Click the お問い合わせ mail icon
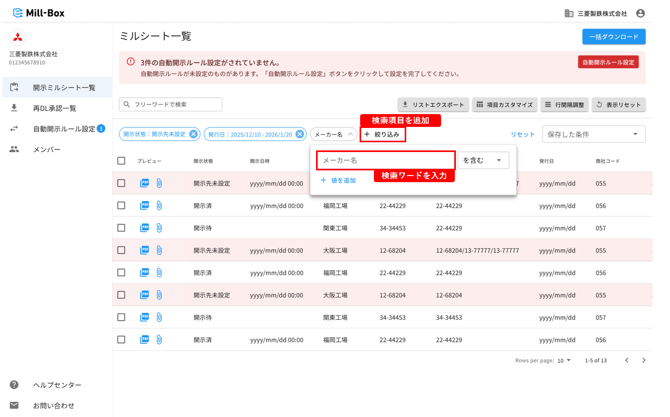670x417 pixels. (x=14, y=405)
